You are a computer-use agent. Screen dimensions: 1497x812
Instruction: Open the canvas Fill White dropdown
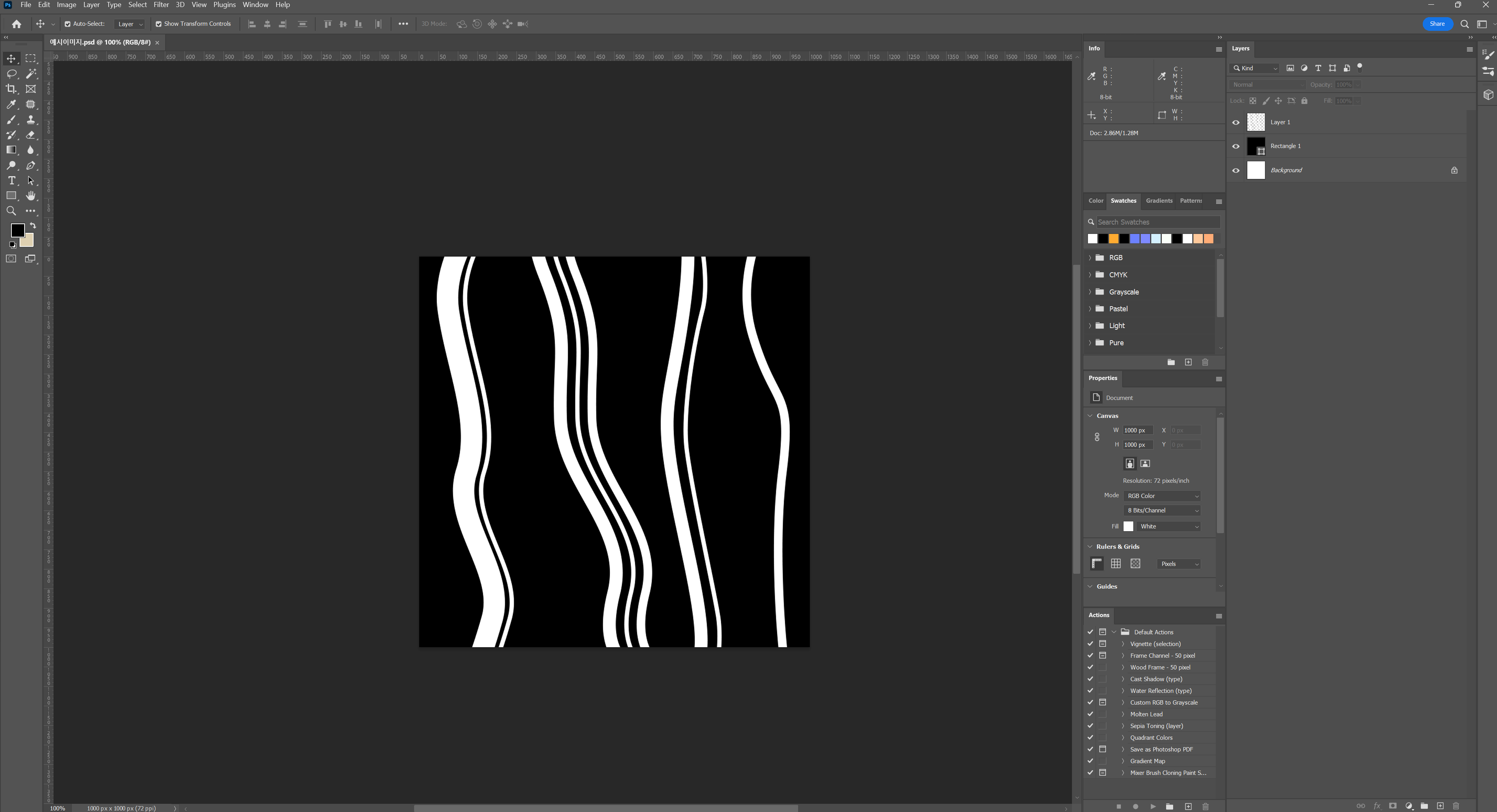[x=1169, y=526]
